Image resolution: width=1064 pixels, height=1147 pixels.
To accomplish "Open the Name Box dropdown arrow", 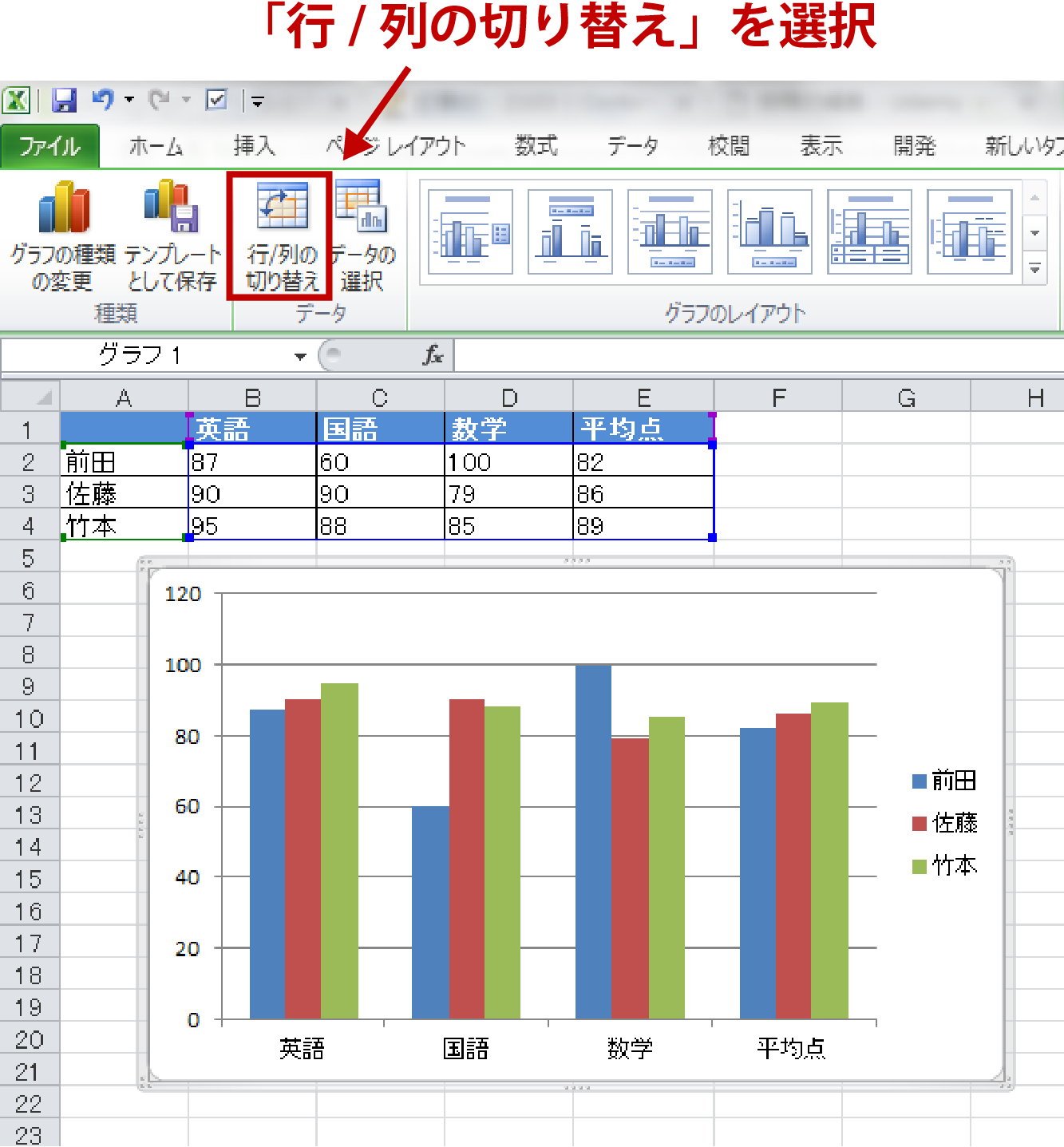I will coord(300,356).
